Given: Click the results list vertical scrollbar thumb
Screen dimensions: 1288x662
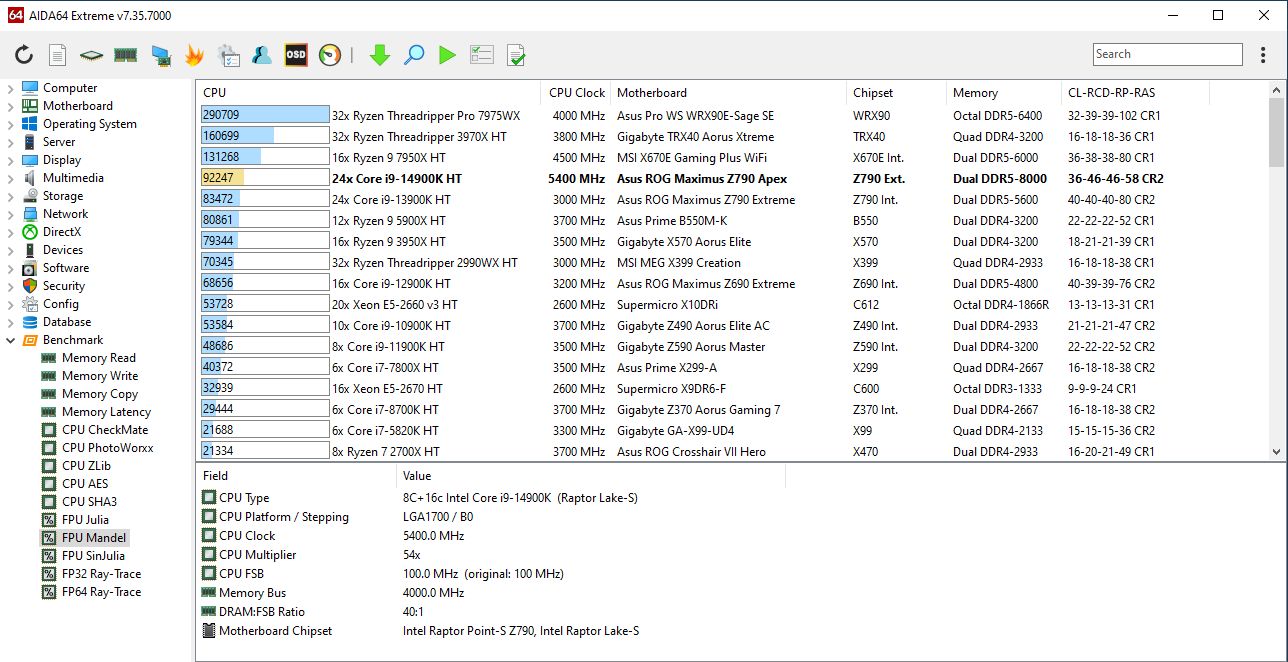Looking at the screenshot, I should (1277, 132).
